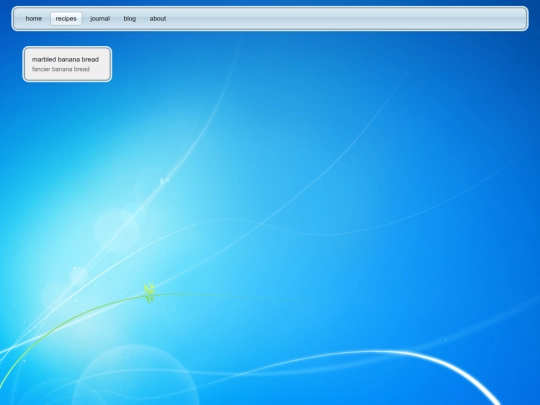Choose fancier banana bread from submenu

point(61,69)
